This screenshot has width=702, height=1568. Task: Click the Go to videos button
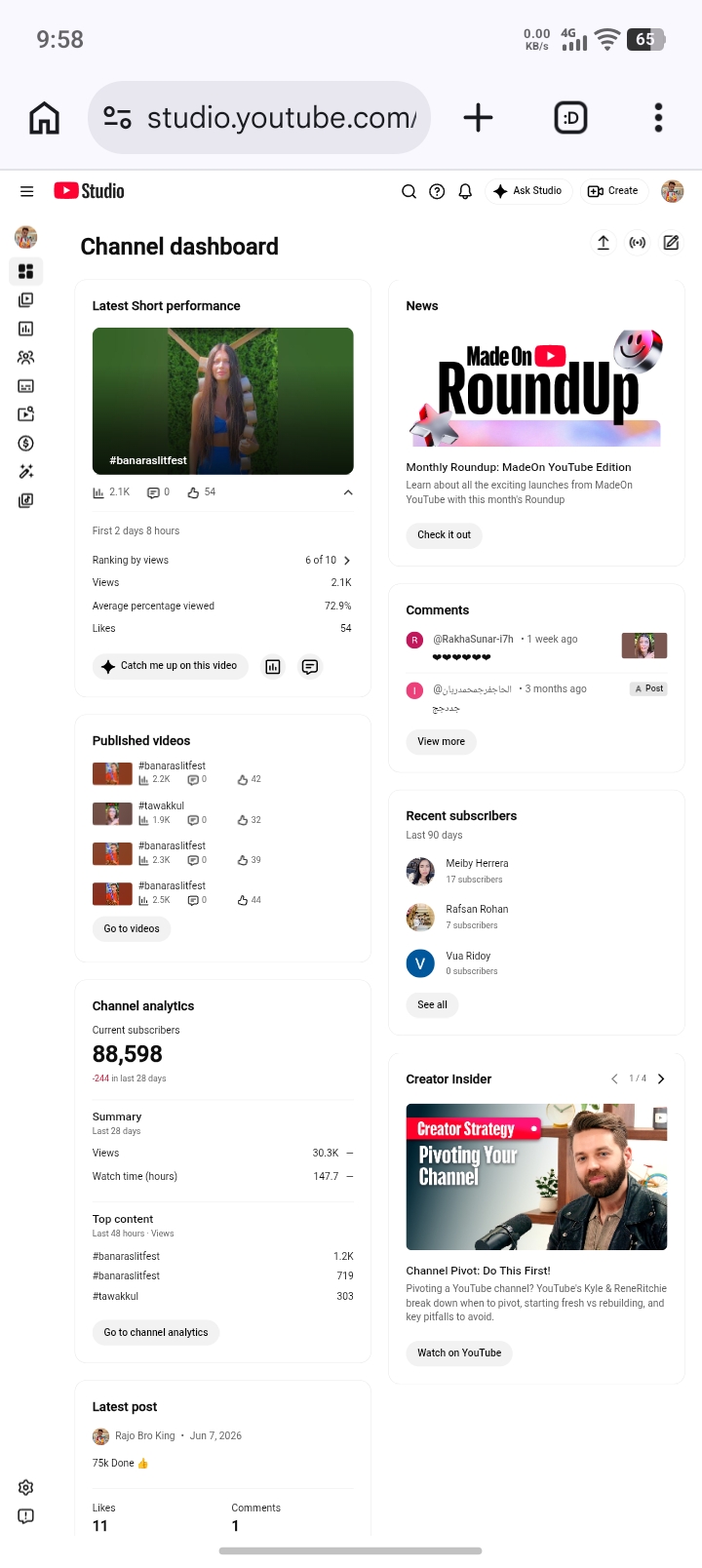point(132,929)
